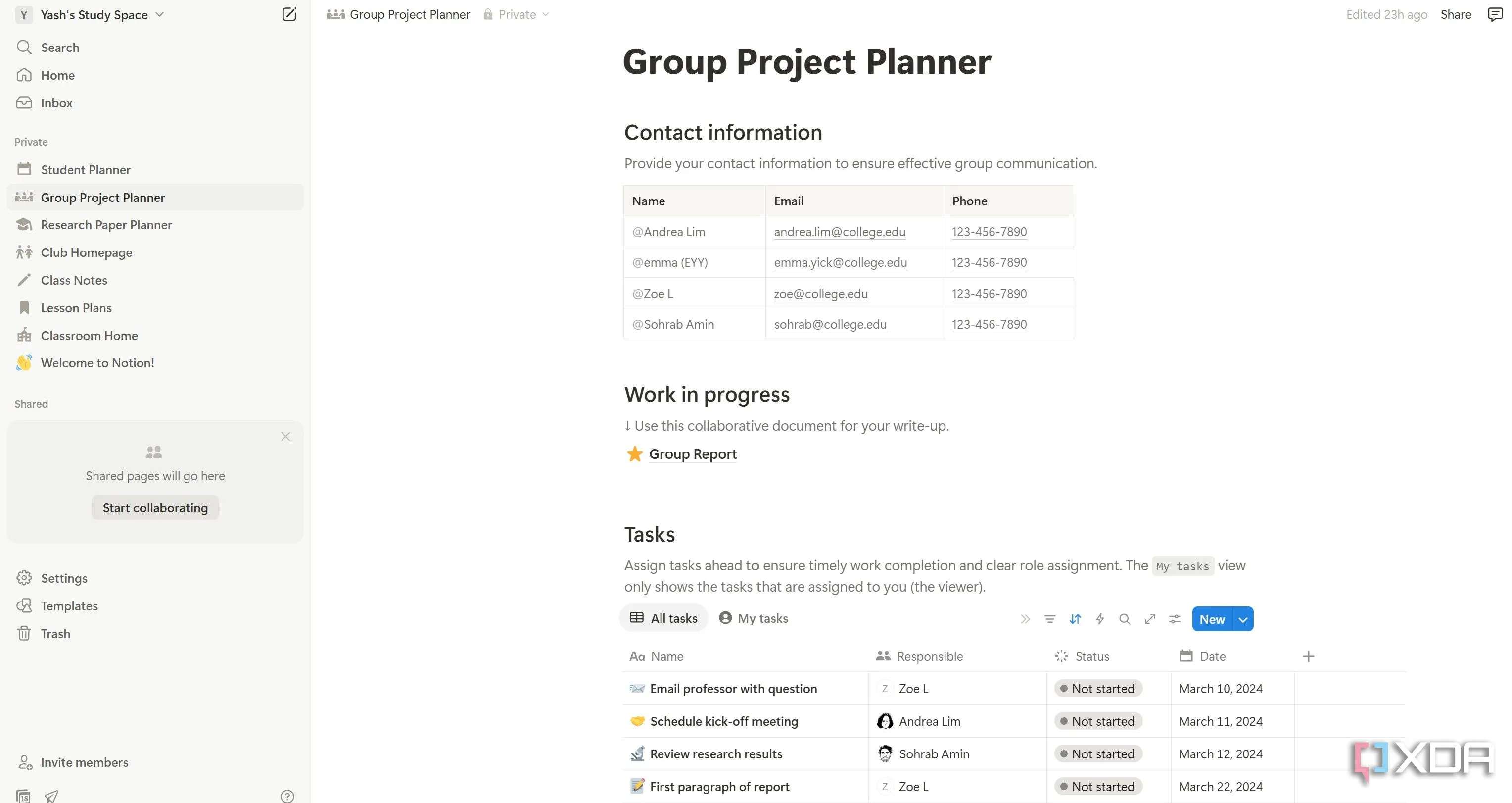1512x803 pixels.
Task: Open the lightning automations icon
Action: [1100, 618]
